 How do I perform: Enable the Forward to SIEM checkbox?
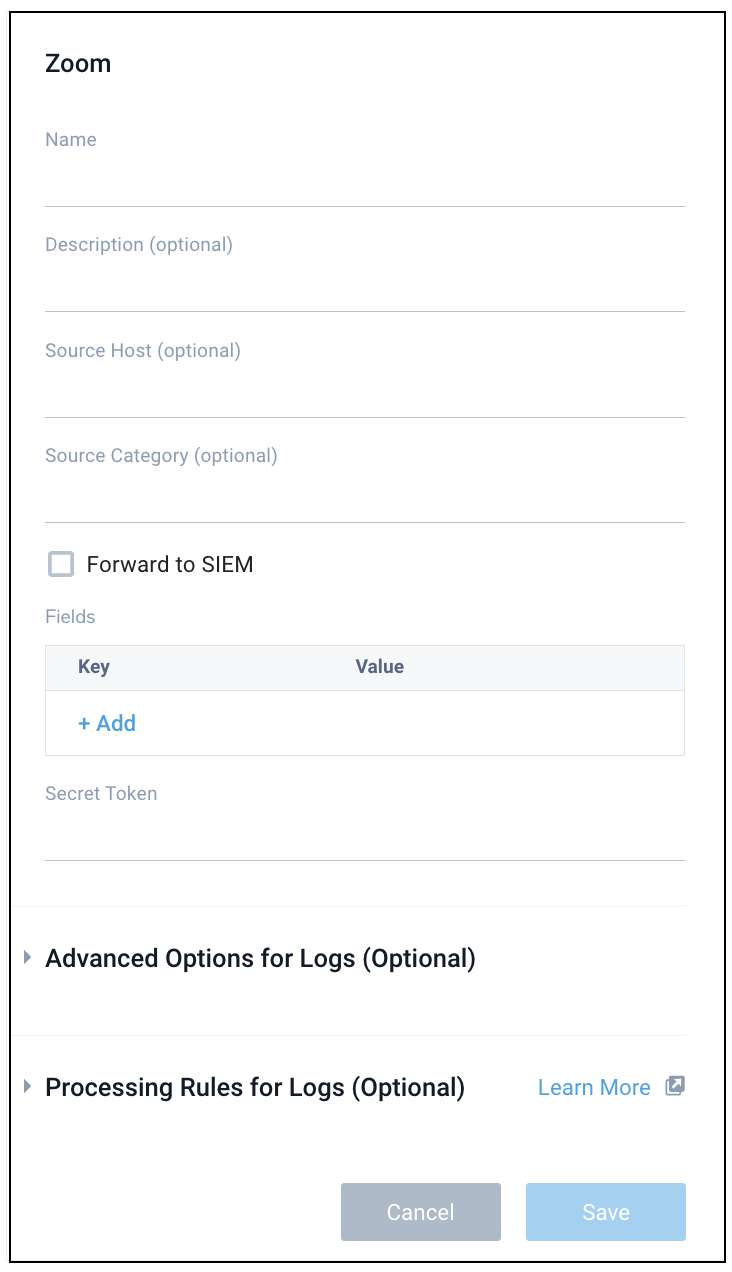pos(61,564)
